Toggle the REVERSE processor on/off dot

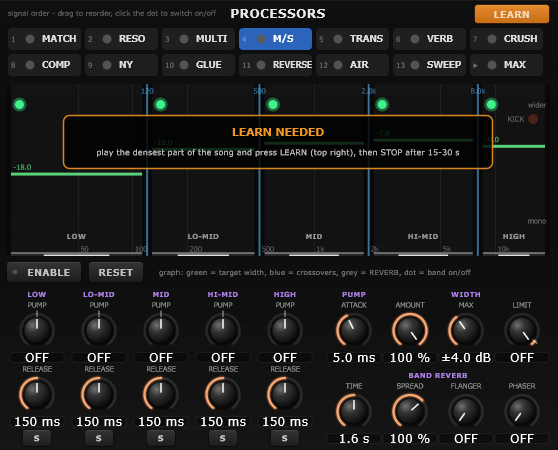261,65
